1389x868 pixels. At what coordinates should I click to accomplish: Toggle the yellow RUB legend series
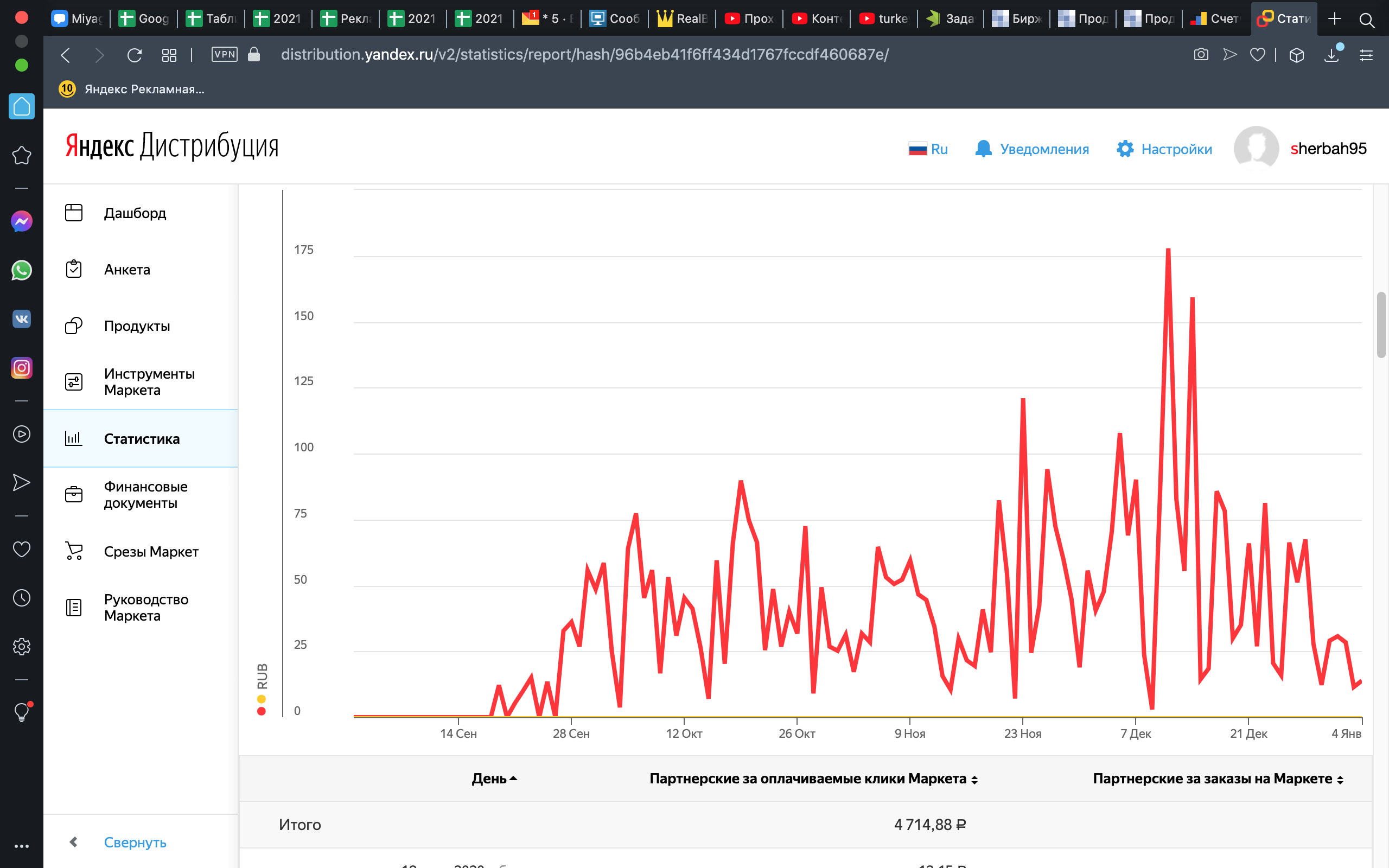tap(262, 699)
